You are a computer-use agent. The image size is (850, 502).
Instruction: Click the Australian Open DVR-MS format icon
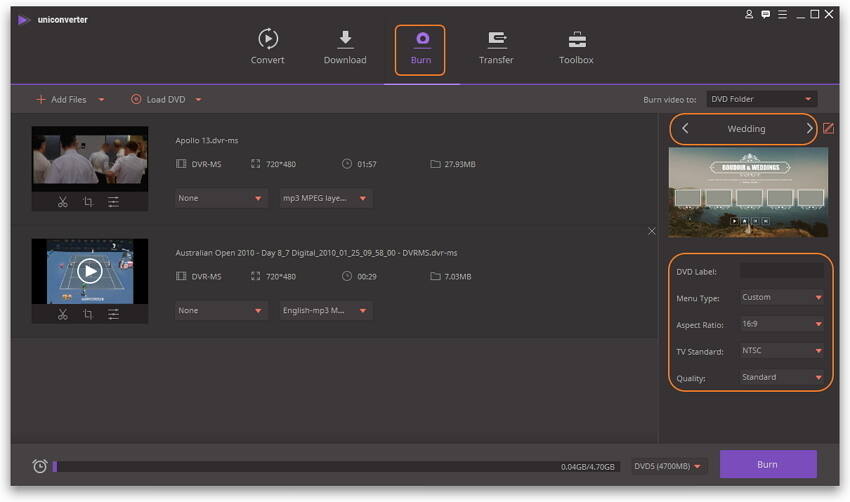[x=181, y=276]
